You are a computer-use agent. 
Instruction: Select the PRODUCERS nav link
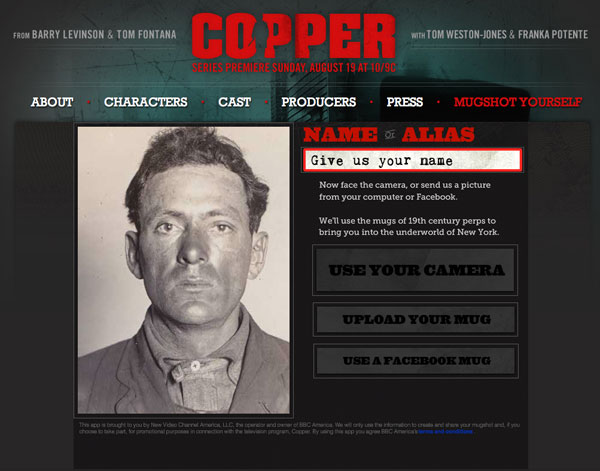[319, 102]
